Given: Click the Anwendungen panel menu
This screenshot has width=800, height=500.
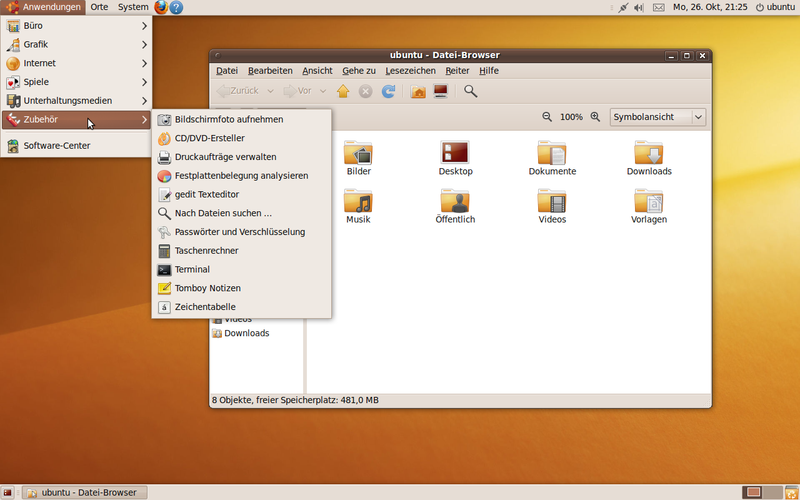Looking at the screenshot, I should (43, 7).
